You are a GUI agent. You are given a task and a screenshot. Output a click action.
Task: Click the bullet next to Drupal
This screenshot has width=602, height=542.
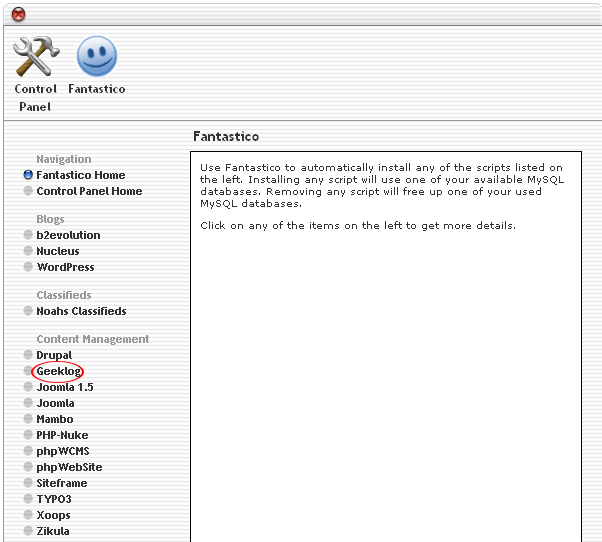click(x=28, y=354)
